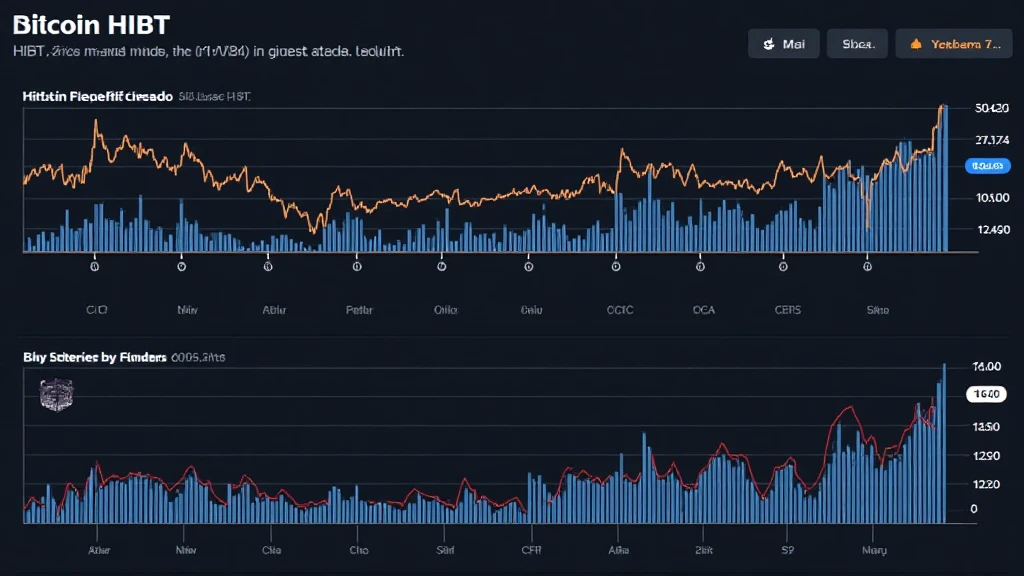Click the upper chart's title heading
Screen dimensions: 1024x576
click(97, 97)
